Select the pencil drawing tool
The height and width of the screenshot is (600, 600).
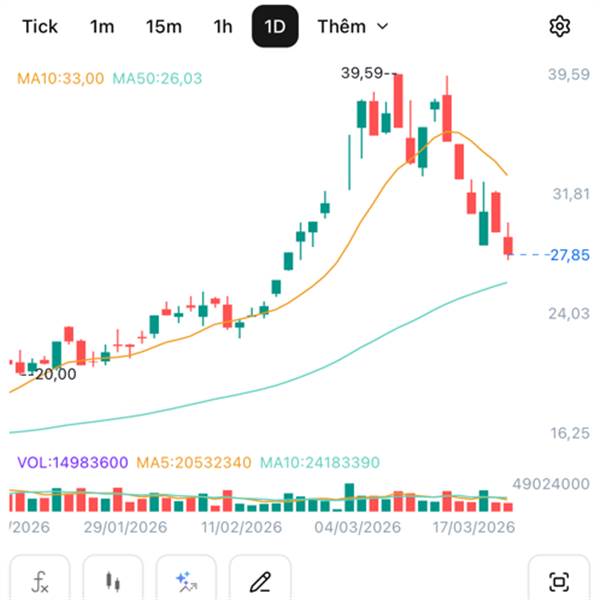point(260,580)
